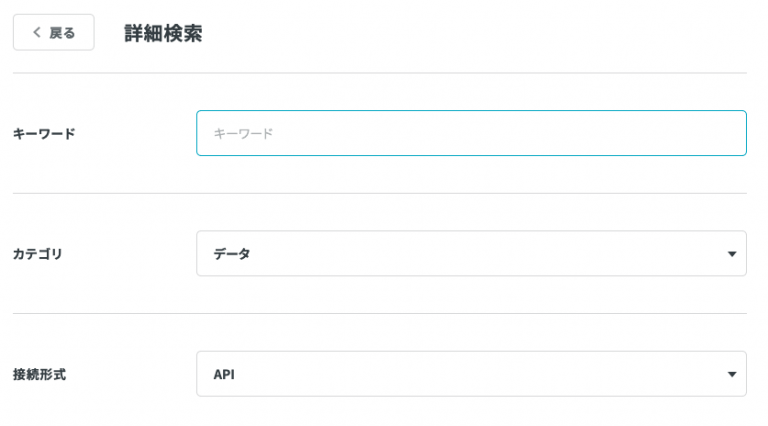Select the API value text in connection box

(224, 375)
